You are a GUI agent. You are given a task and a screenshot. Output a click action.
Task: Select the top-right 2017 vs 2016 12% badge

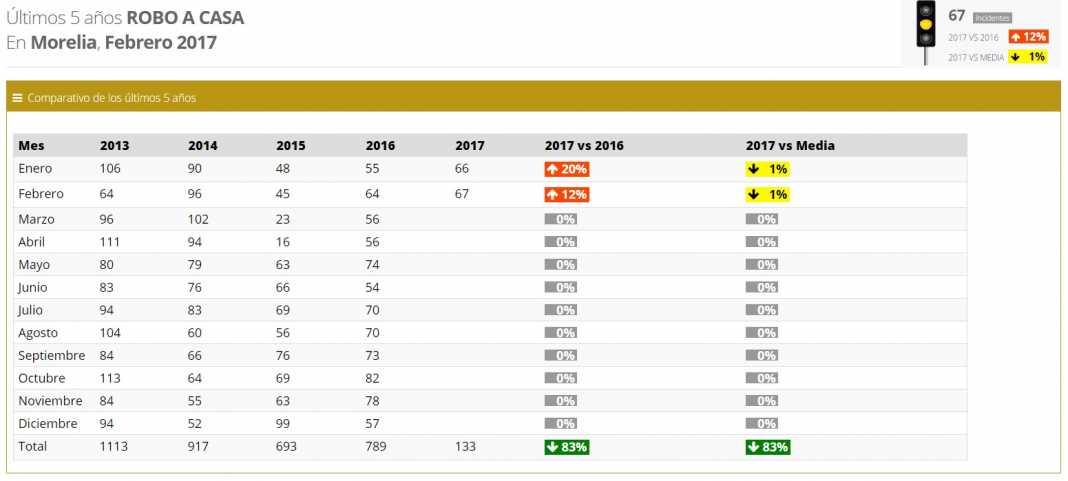[x=1028, y=37]
